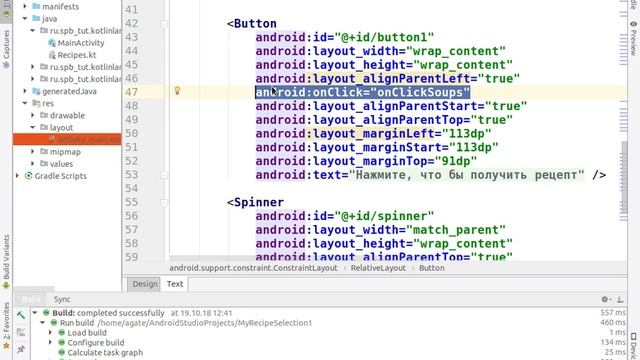Expand the drawable folder

(x=33, y=115)
